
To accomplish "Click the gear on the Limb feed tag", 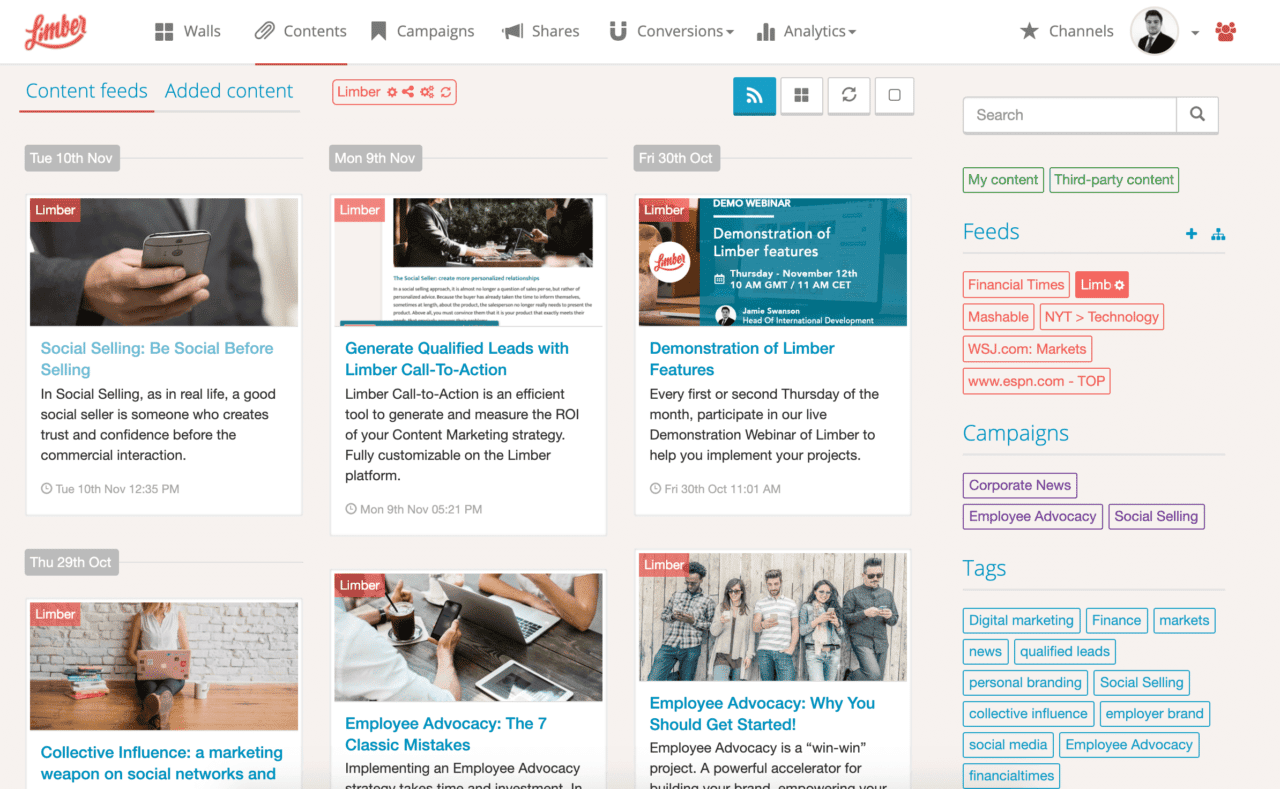I will coord(1120,285).
